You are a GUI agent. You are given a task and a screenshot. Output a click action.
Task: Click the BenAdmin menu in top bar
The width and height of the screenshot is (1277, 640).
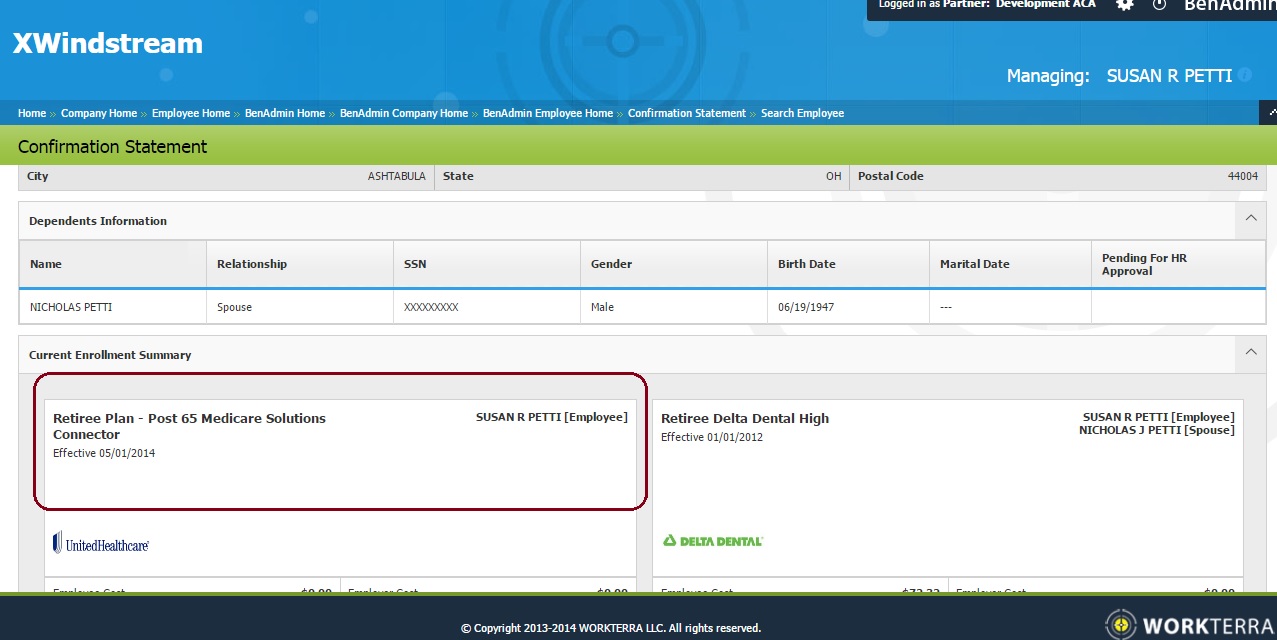click(1229, 6)
